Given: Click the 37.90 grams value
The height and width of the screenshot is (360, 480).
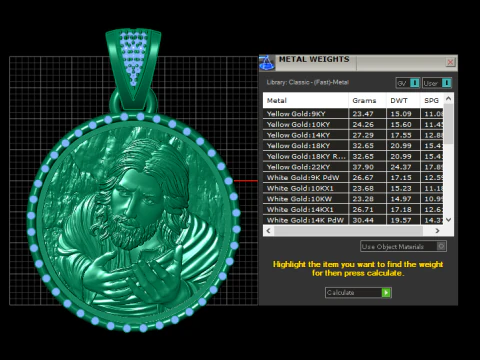Looking at the screenshot, I should [x=363, y=167].
